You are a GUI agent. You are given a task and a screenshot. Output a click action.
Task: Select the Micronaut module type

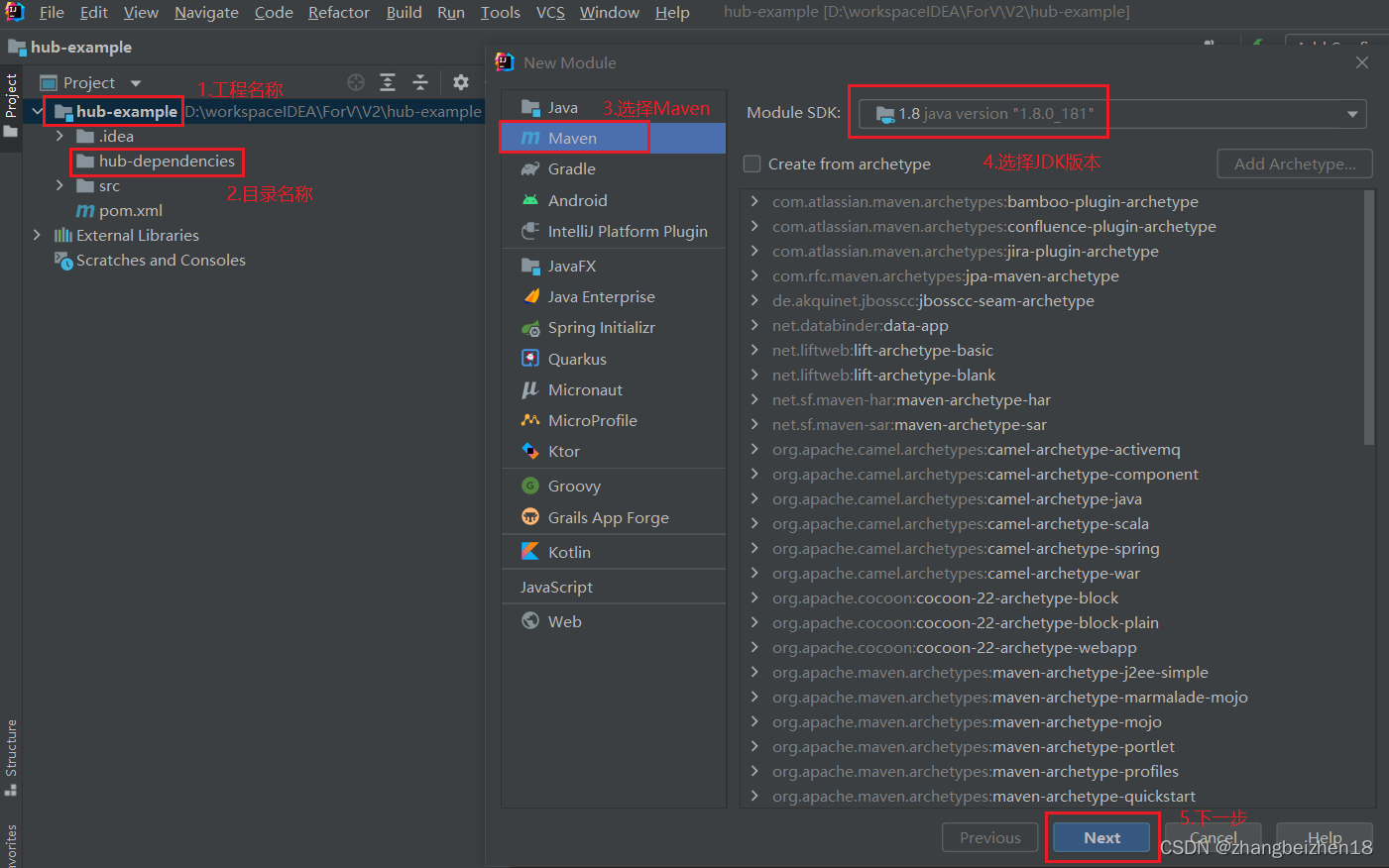tap(613, 389)
